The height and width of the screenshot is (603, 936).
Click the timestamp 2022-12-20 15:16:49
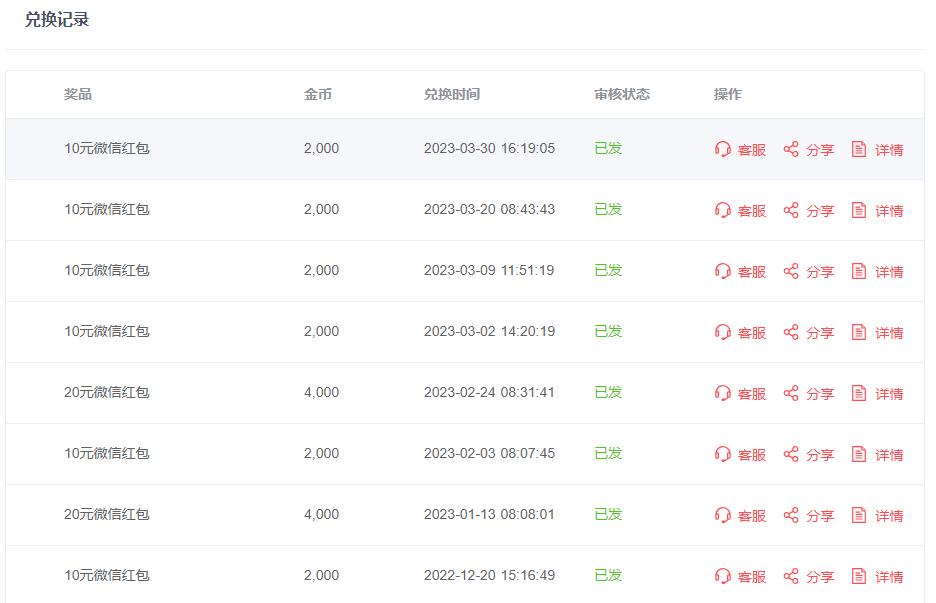489,575
